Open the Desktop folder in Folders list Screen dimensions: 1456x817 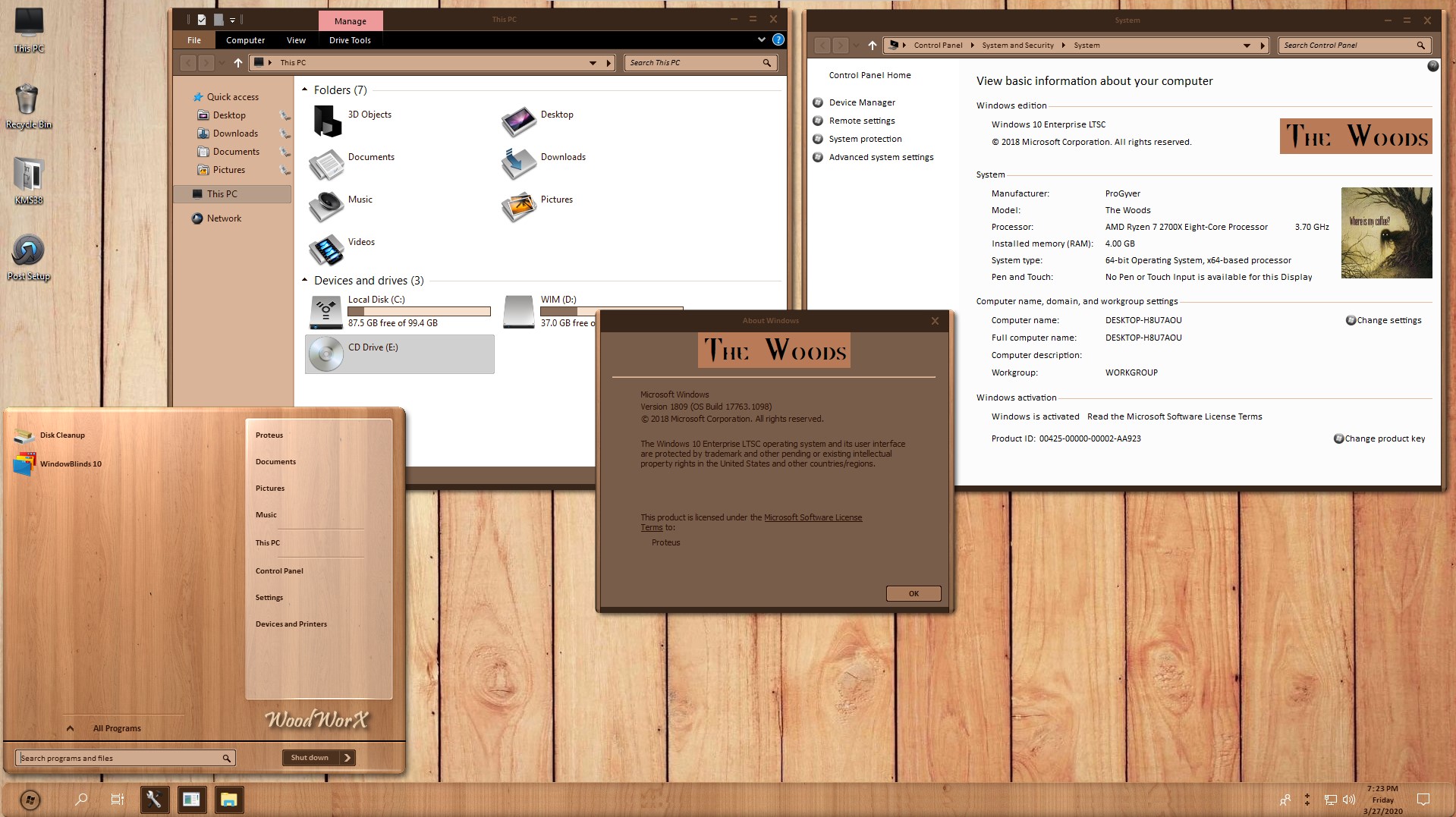pos(519,121)
